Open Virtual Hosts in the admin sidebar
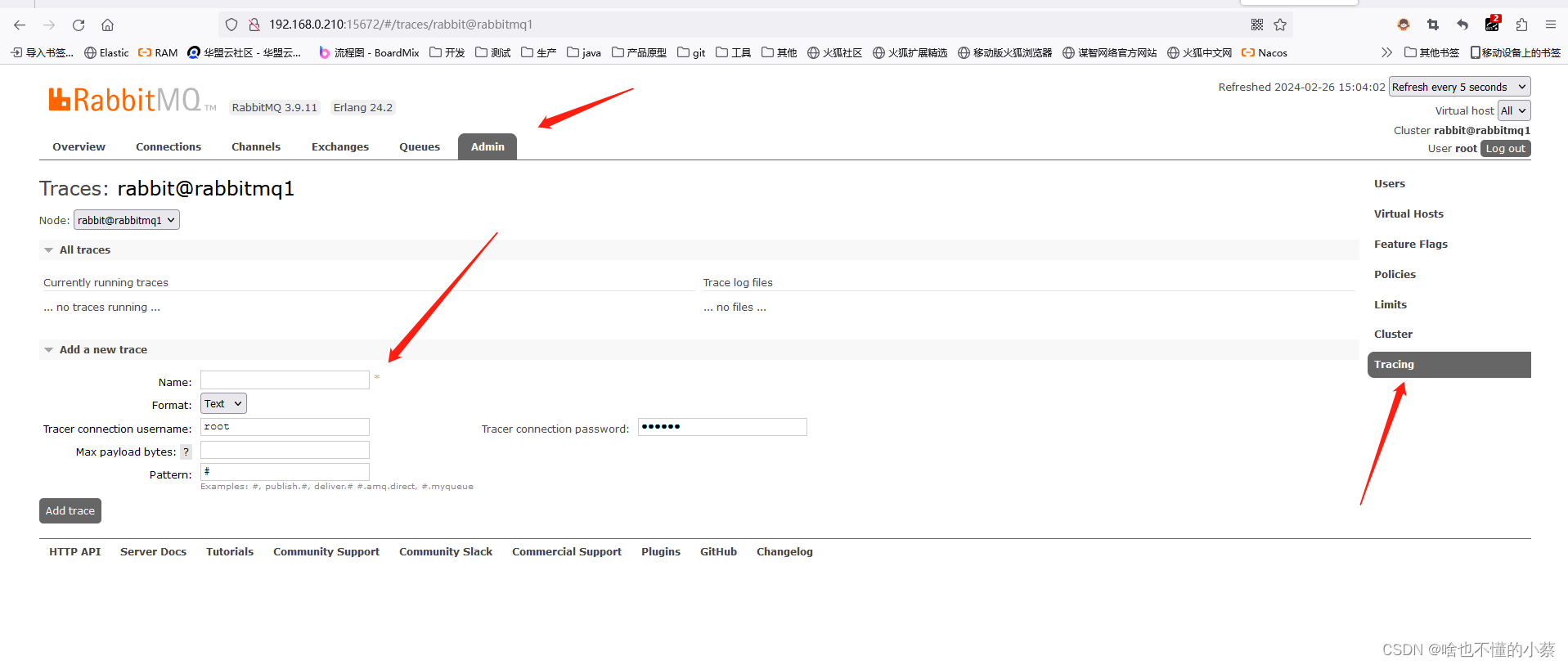The height and width of the screenshot is (665, 1568). pos(1409,214)
